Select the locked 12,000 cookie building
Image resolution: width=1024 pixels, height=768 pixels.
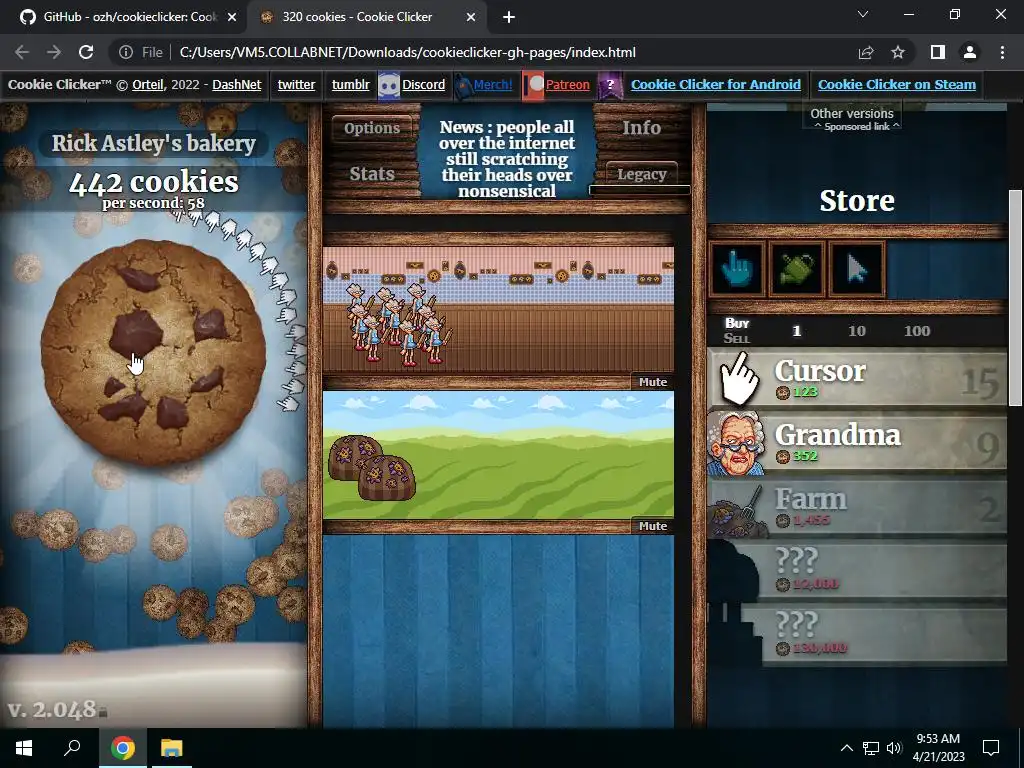pos(857,571)
